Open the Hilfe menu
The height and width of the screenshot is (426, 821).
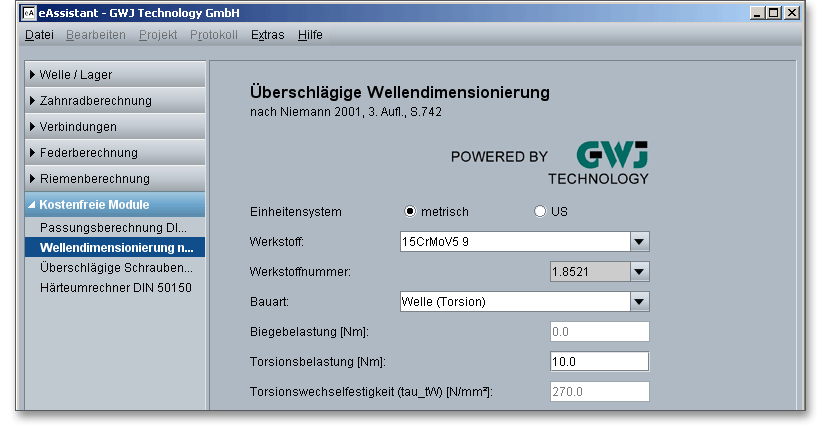[310, 35]
